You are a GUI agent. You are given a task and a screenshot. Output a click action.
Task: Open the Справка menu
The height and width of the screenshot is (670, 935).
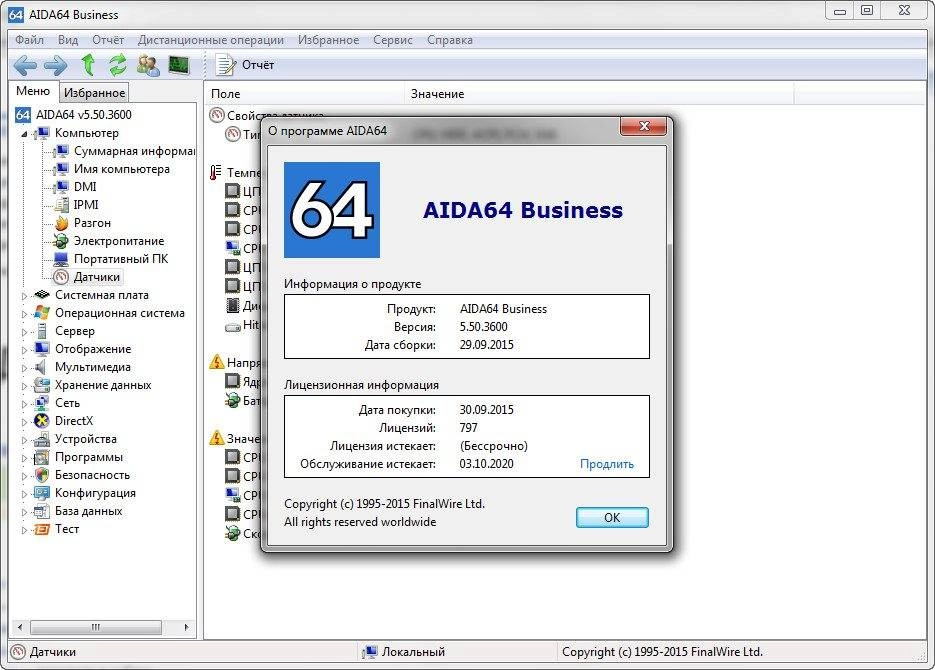450,40
